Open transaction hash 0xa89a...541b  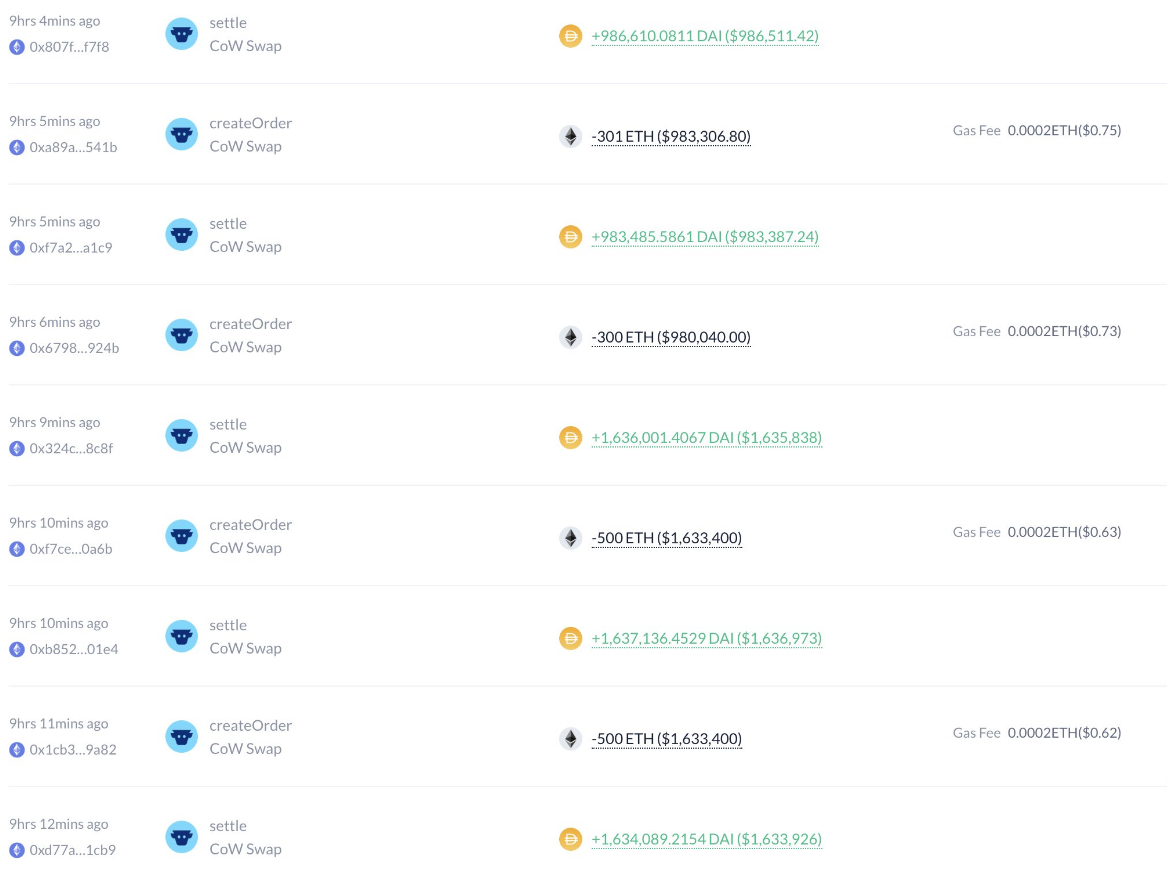(73, 147)
